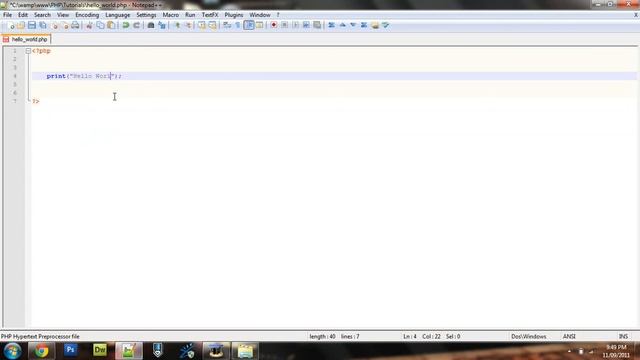
Task: Open the Plugins menu
Action: pyautogui.click(x=234, y=15)
